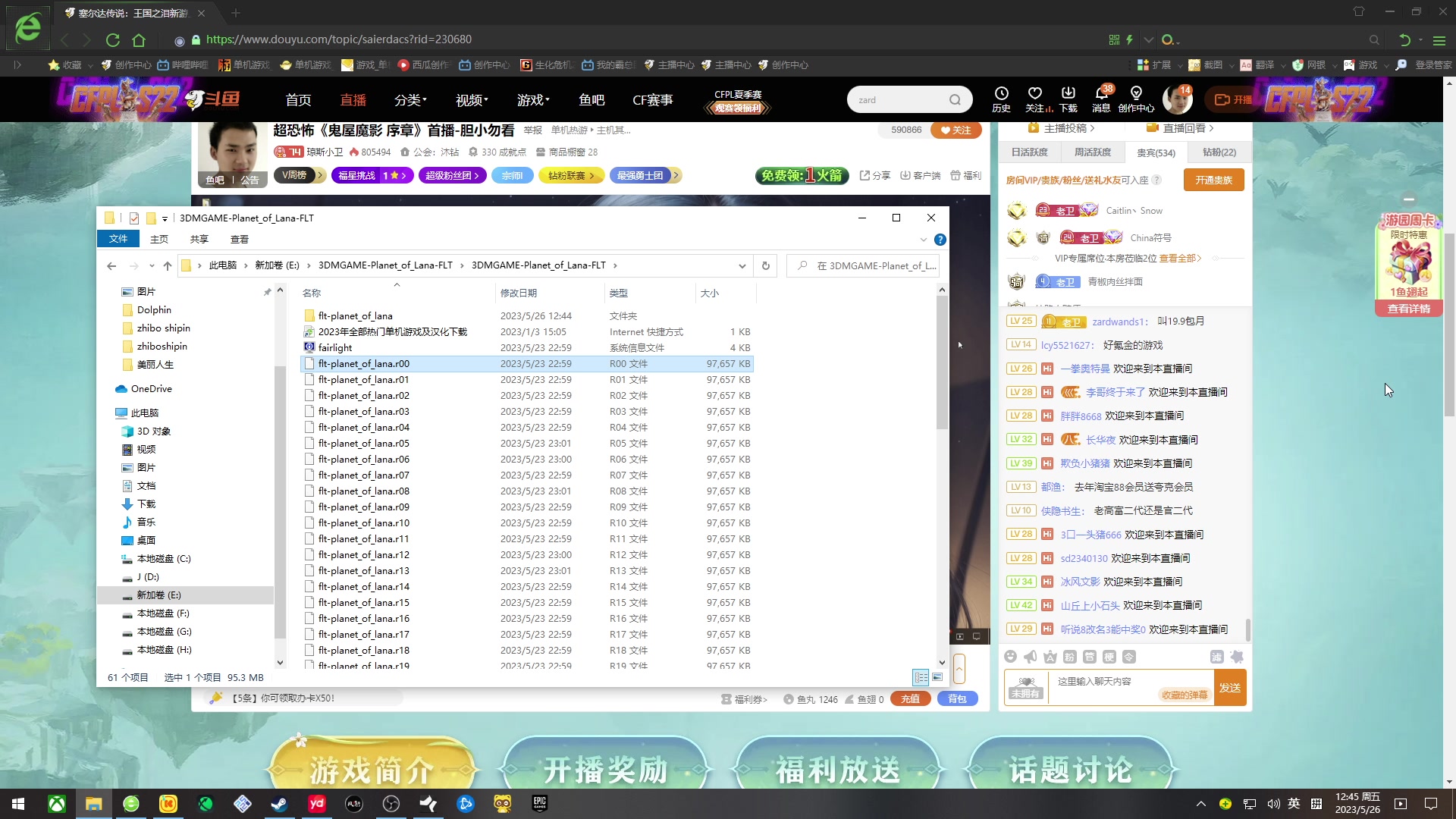The width and height of the screenshot is (1456, 819).
Task: Click the megaphone broadcast icon above chat input
Action: (x=1029, y=657)
